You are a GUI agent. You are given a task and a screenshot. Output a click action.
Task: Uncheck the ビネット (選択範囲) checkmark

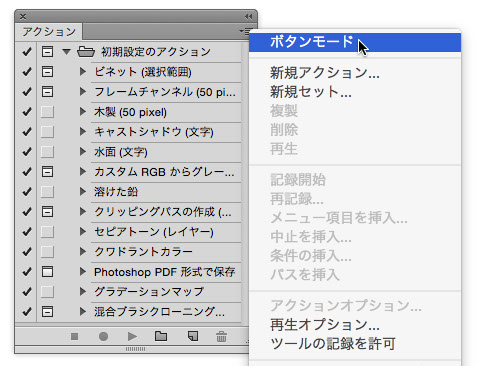(27, 72)
